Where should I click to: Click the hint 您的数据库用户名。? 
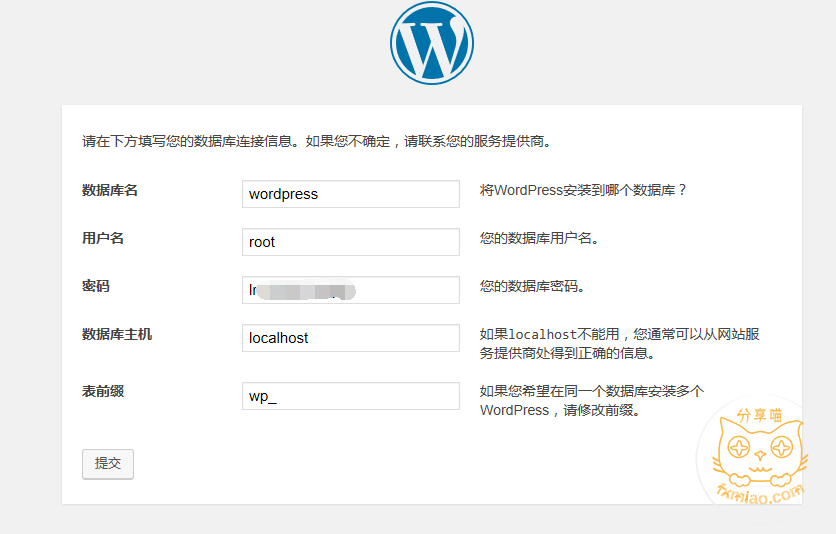[539, 238]
